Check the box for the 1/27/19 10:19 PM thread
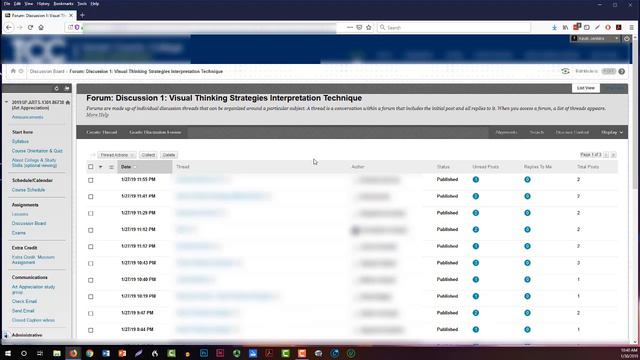Image resolution: width=640 pixels, height=360 pixels. (91, 297)
